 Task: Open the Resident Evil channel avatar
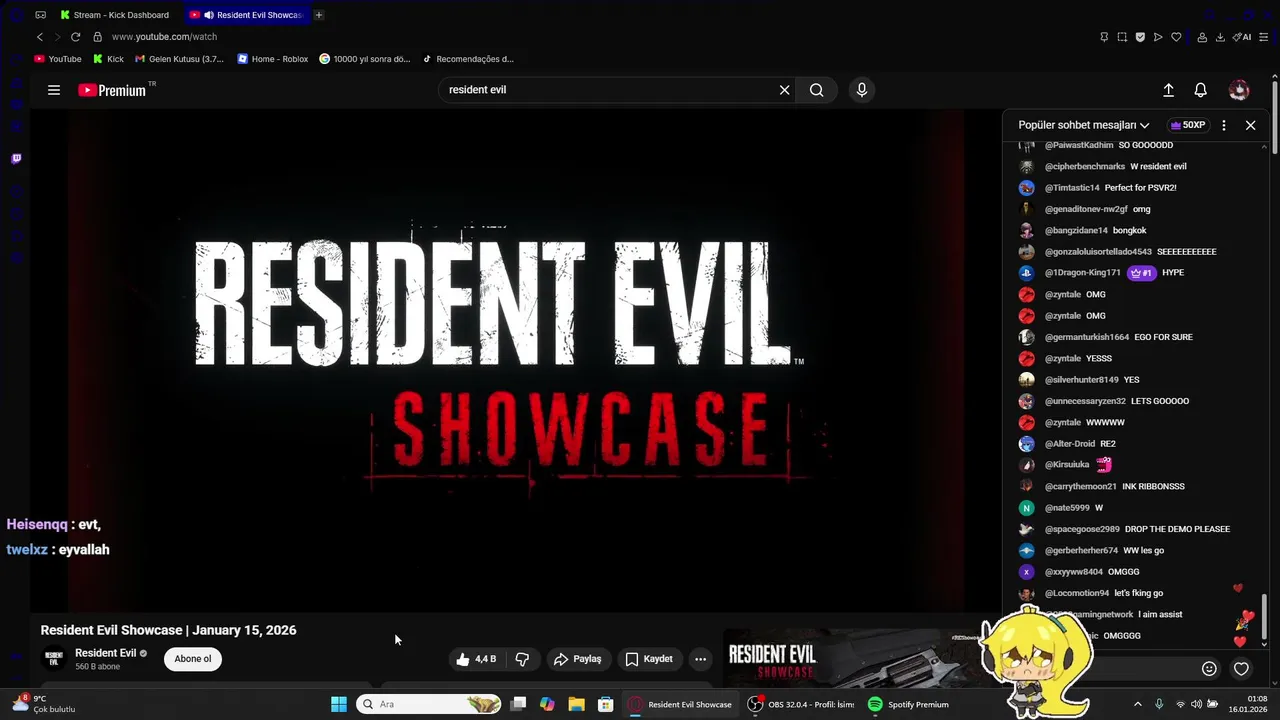click(x=54, y=659)
